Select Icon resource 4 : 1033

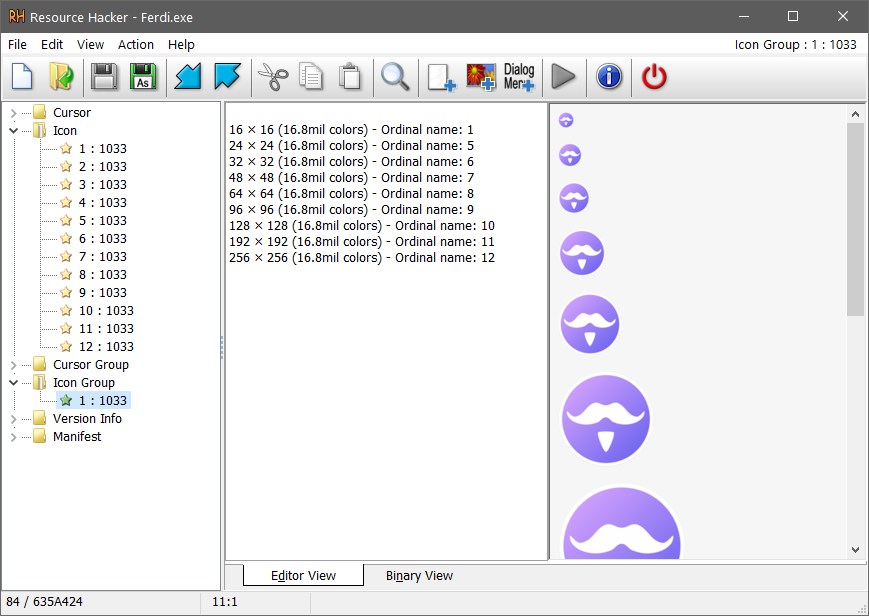103,202
